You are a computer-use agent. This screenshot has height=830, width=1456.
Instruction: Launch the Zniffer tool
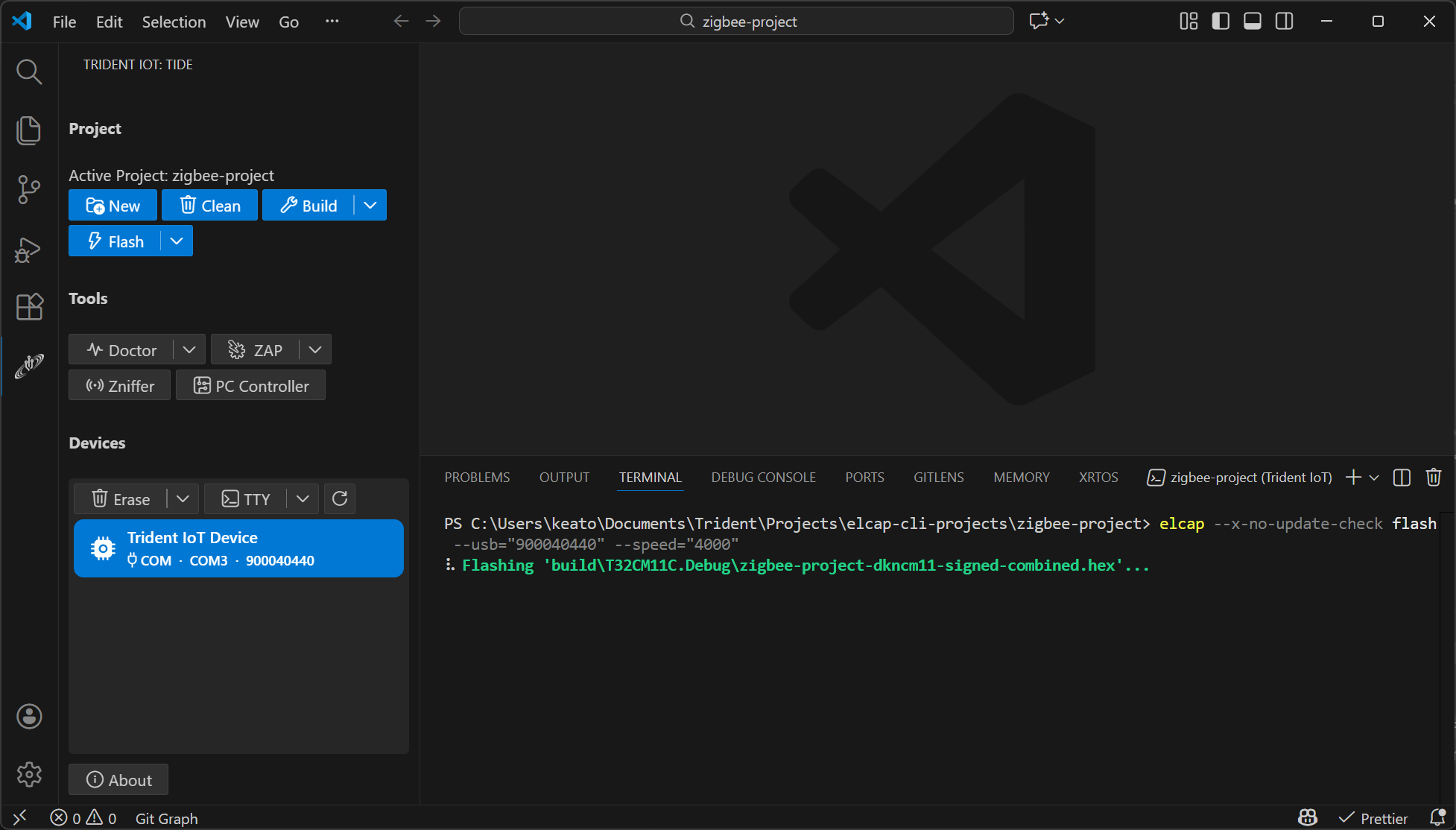(119, 386)
